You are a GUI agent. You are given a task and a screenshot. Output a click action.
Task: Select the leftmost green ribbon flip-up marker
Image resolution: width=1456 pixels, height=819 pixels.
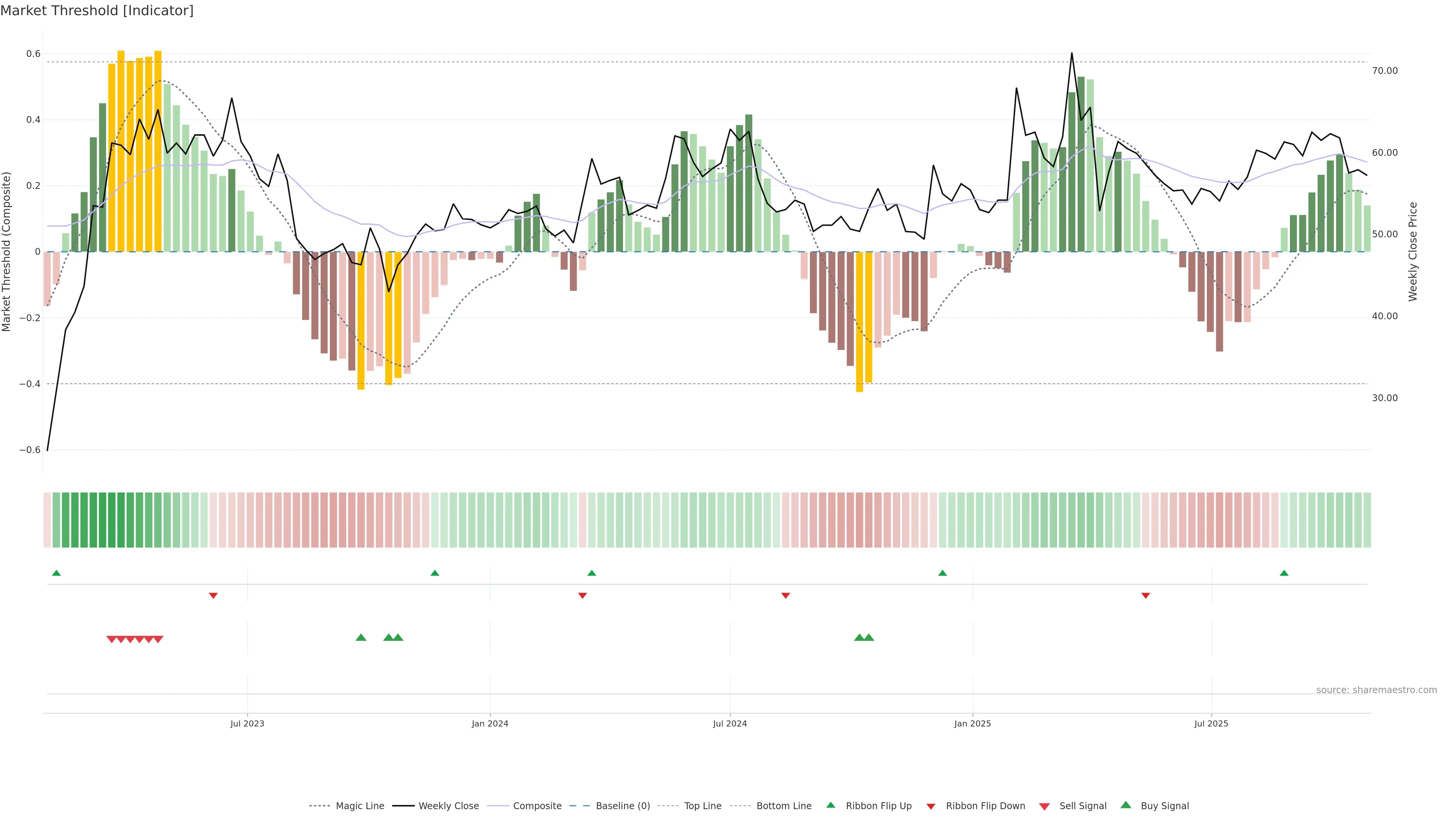pyautogui.click(x=56, y=573)
